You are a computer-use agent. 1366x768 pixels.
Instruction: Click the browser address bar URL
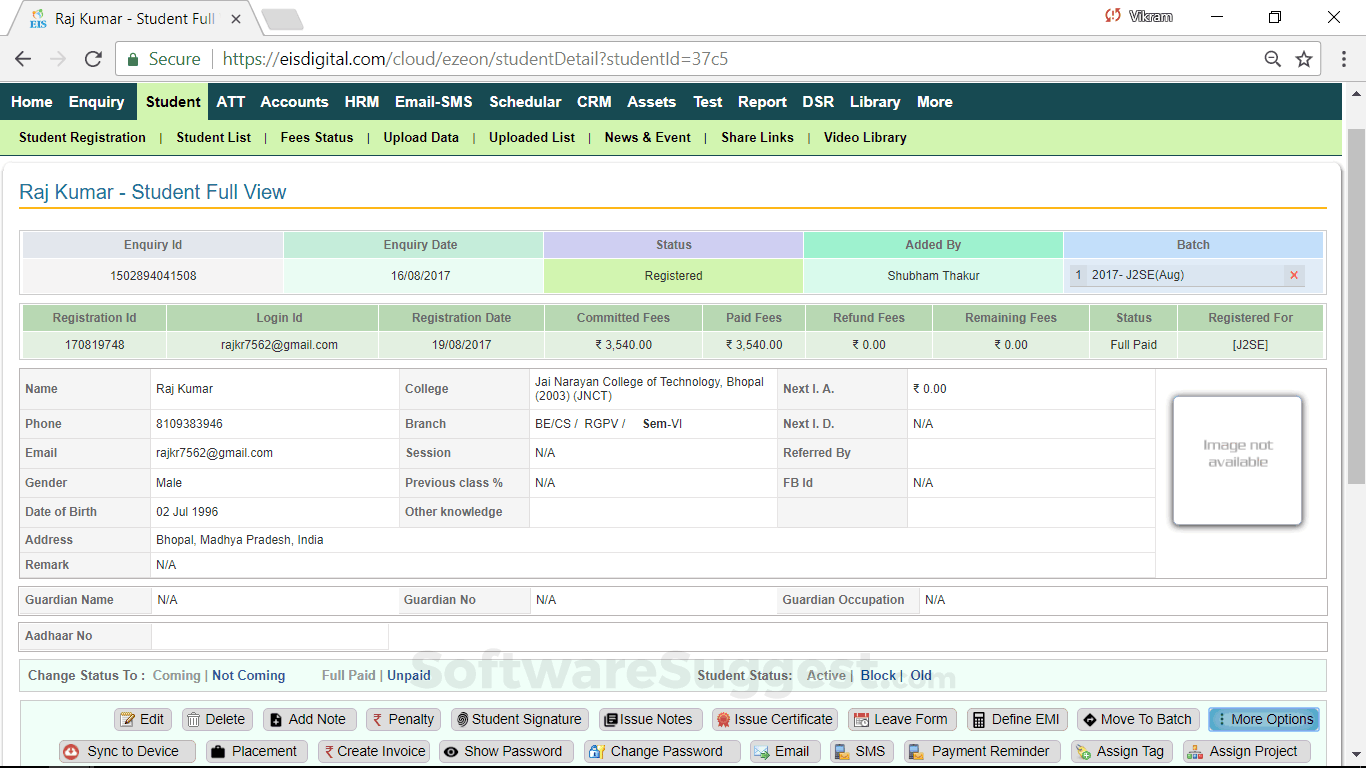tap(475, 59)
